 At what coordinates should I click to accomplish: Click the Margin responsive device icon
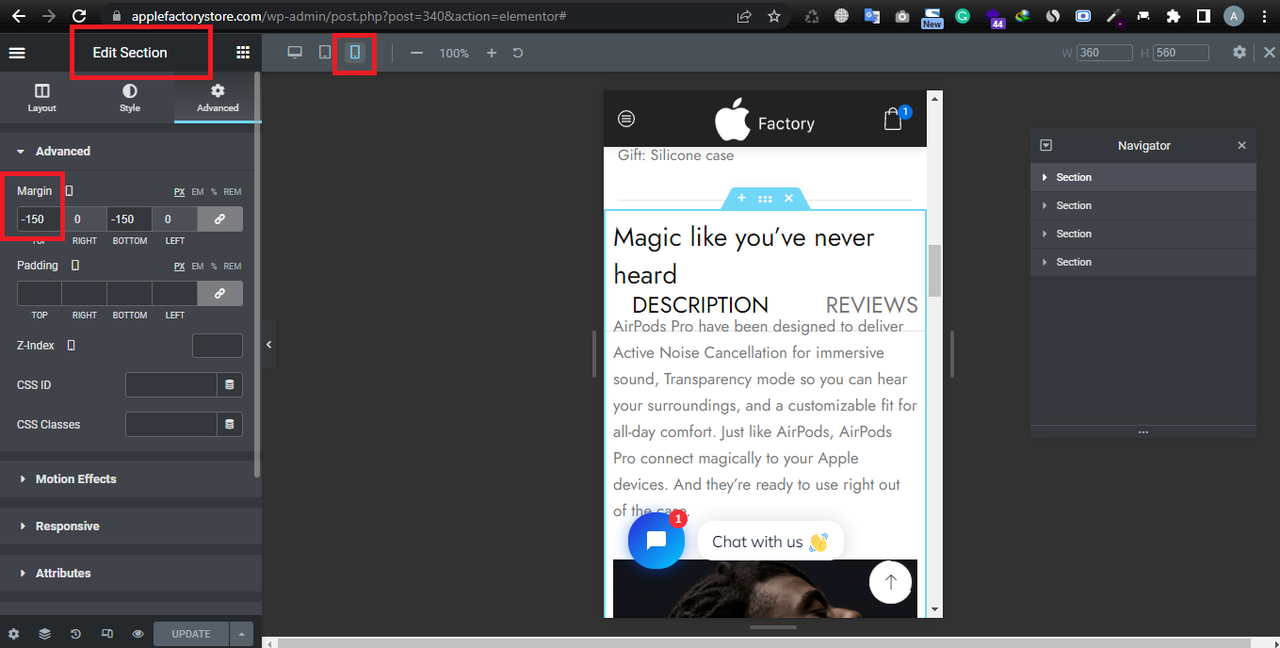(x=69, y=191)
